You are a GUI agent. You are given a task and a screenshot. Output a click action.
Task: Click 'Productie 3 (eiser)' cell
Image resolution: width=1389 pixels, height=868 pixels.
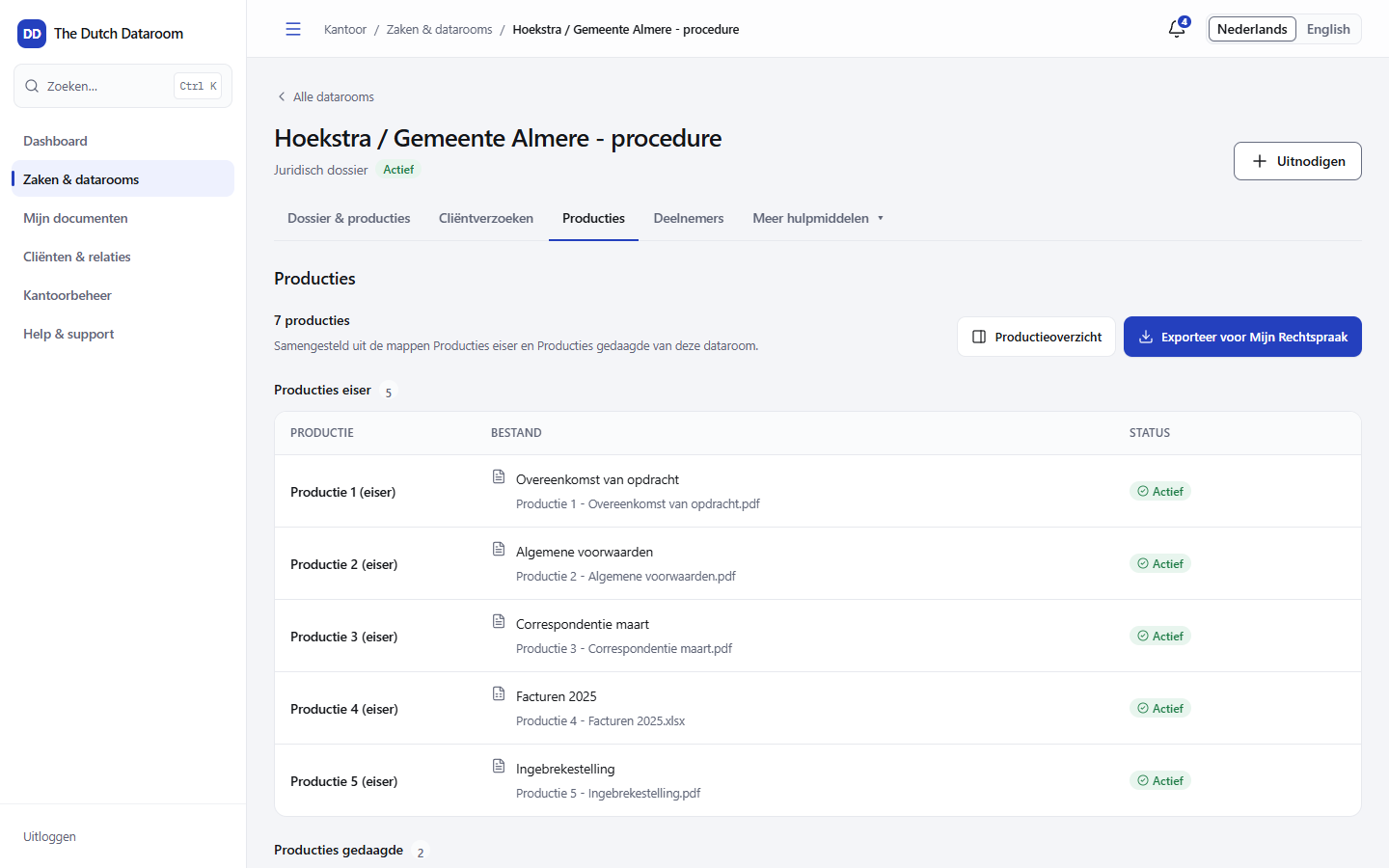pos(344,637)
